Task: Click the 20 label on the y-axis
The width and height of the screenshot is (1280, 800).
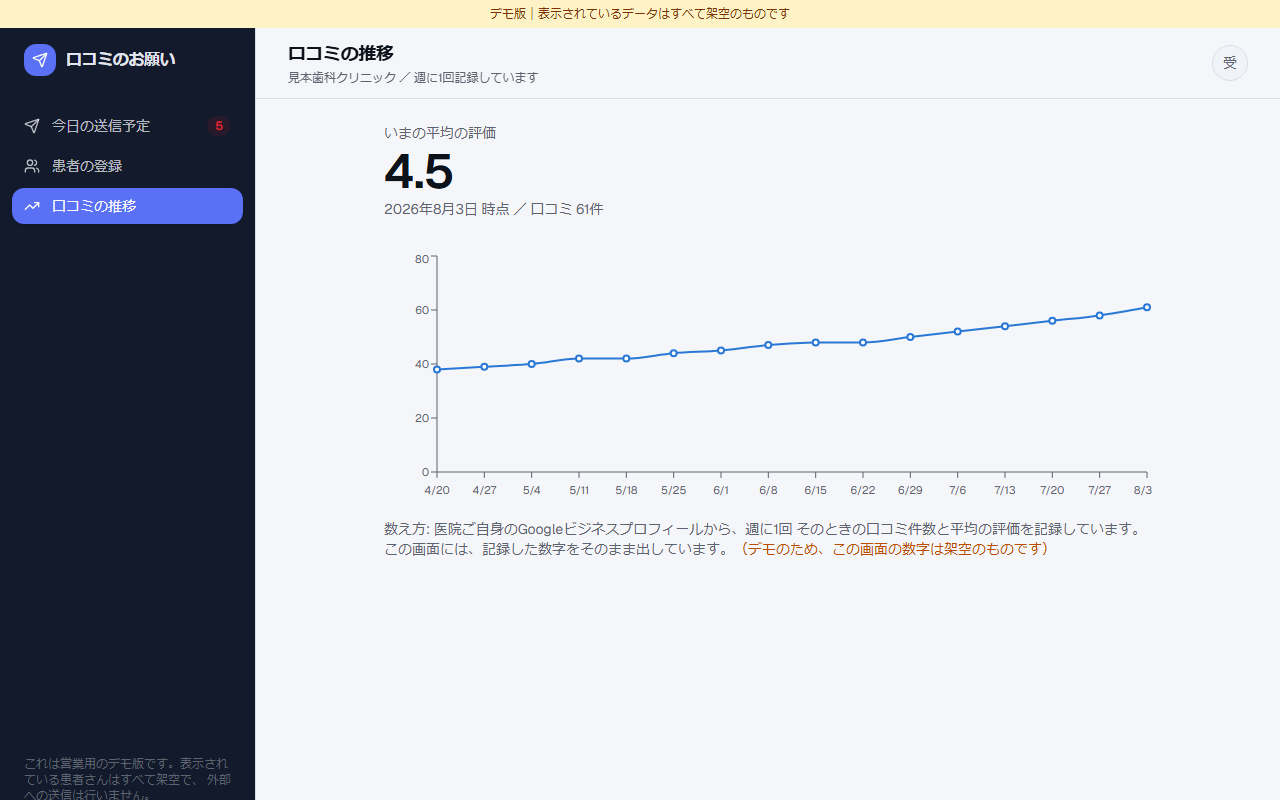Action: pos(421,418)
